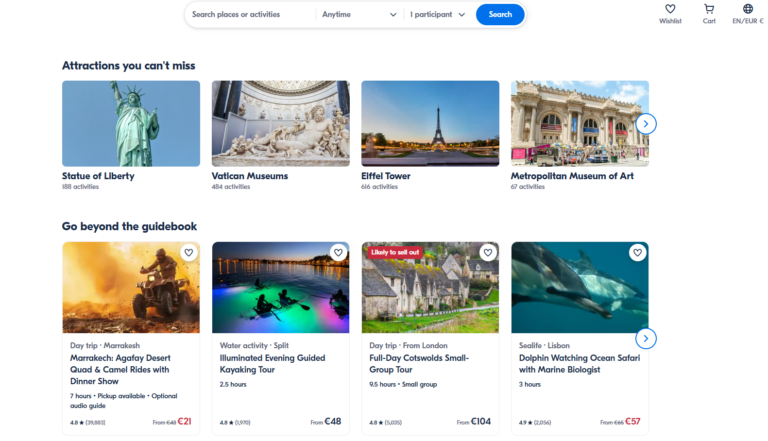
Task: Open the Wishlist heart icon
Action: (670, 9)
